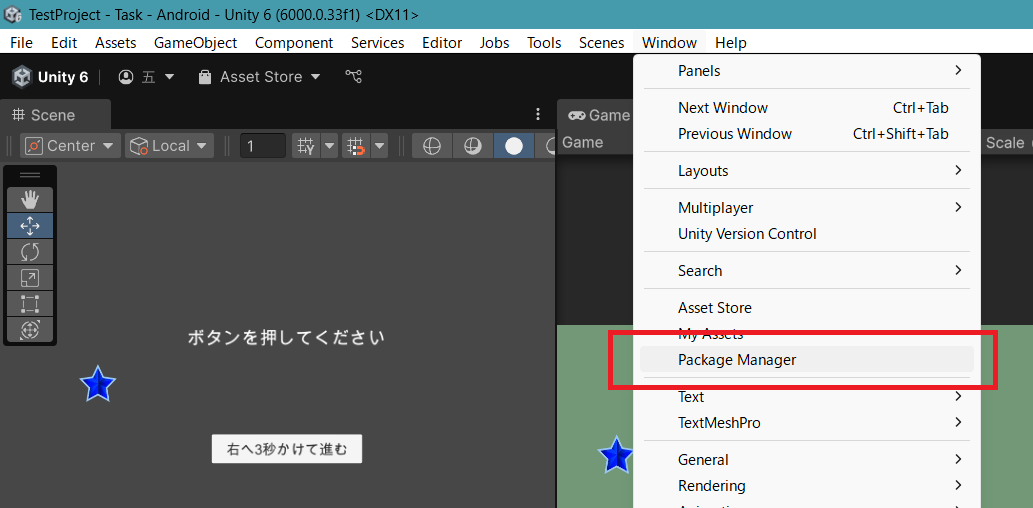Choose Previous Window menu entry

(807, 134)
